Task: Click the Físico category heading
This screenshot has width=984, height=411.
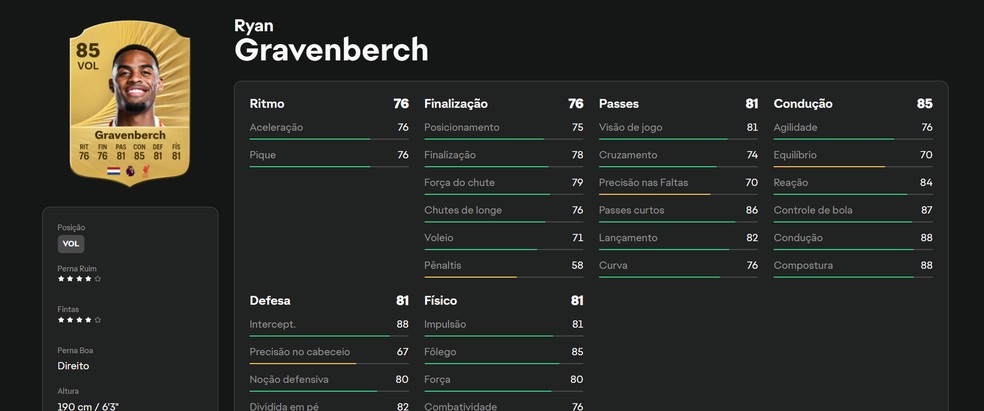Action: pyautogui.click(x=441, y=300)
